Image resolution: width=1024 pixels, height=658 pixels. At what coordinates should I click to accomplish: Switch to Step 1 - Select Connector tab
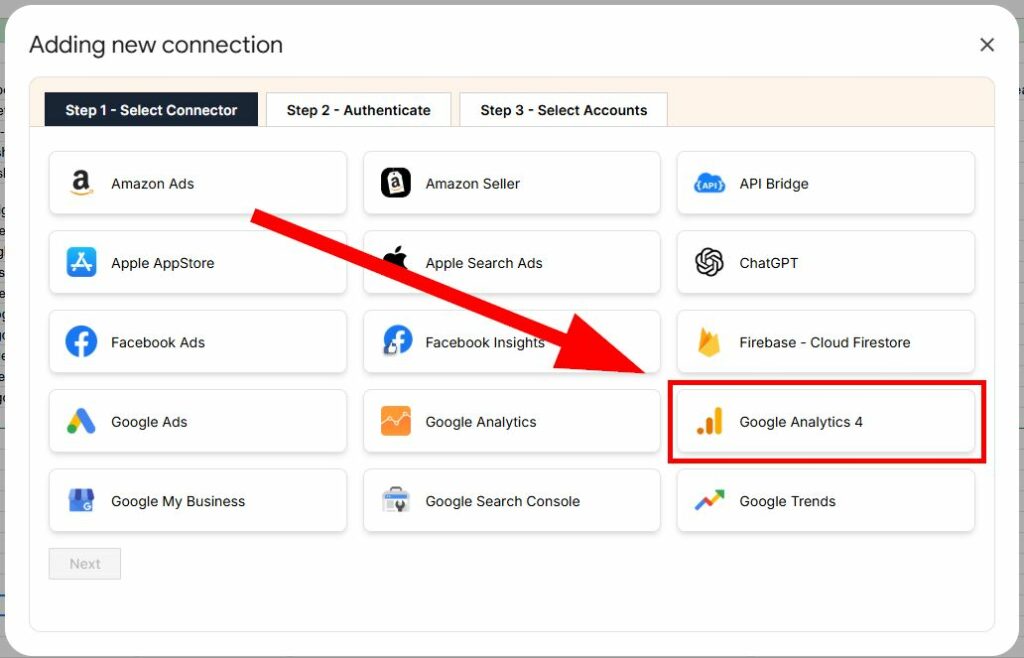coord(151,110)
